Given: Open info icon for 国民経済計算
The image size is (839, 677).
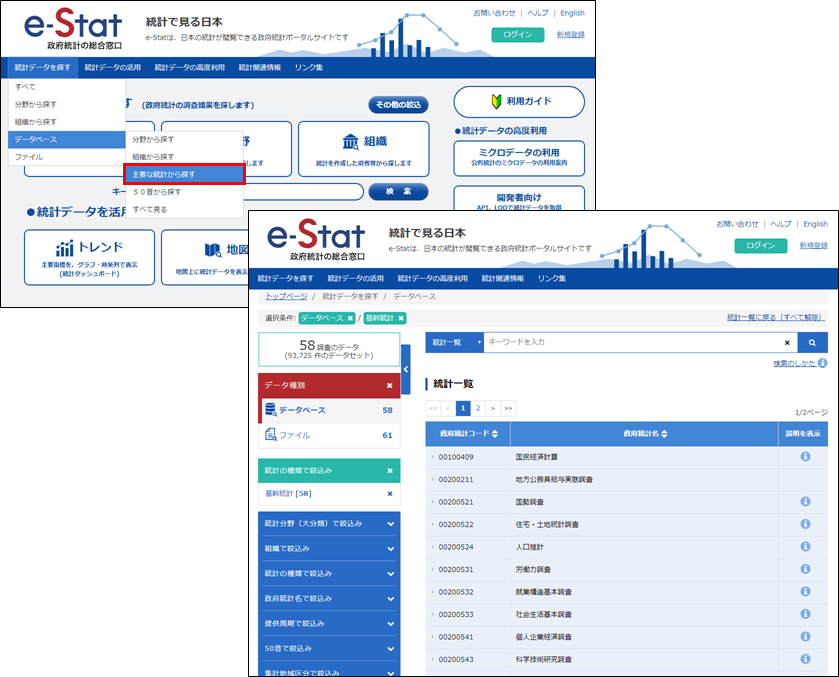Looking at the screenshot, I should pyautogui.click(x=805, y=457).
